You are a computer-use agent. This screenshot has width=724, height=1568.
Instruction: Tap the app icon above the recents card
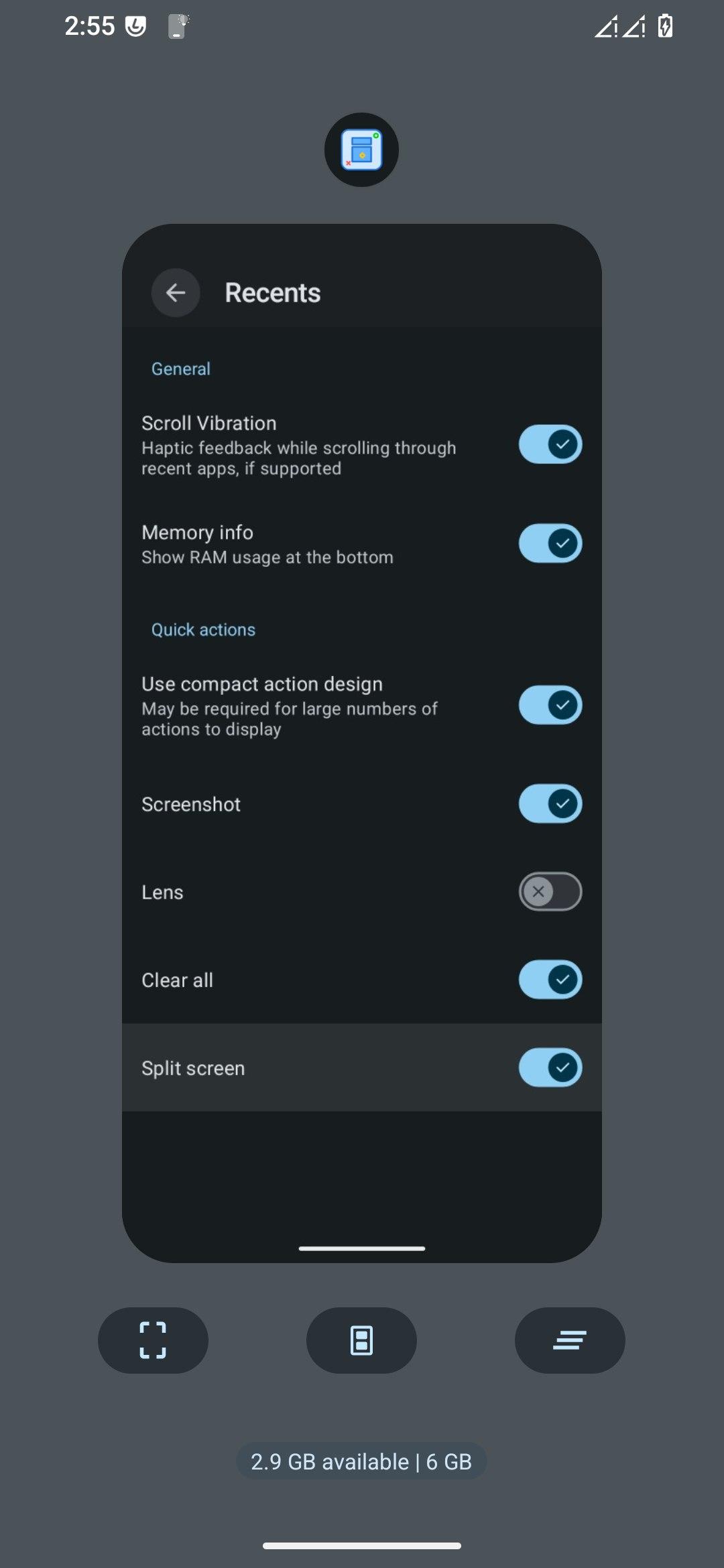(361, 149)
